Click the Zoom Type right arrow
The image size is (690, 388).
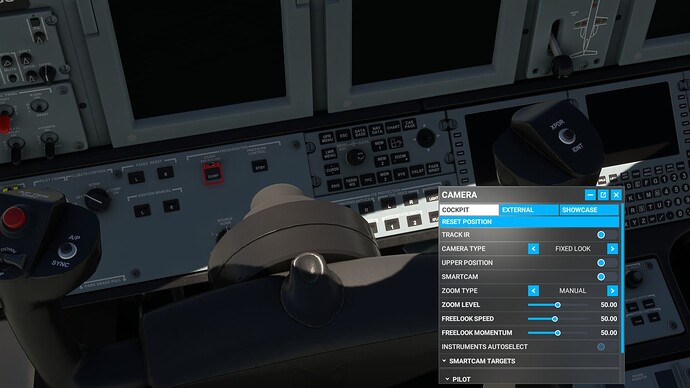tap(612, 290)
